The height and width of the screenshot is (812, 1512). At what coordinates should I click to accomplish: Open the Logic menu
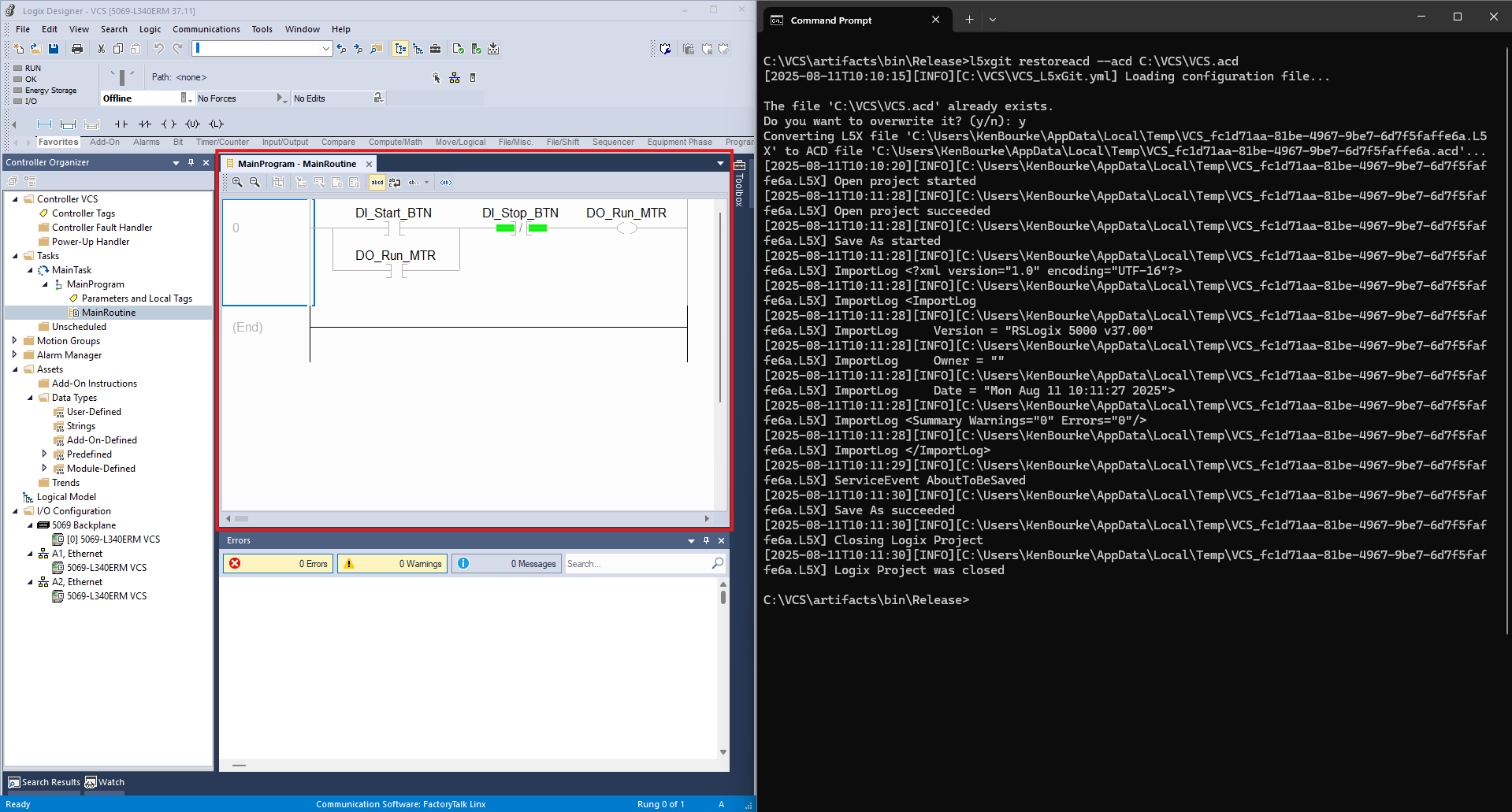150,29
